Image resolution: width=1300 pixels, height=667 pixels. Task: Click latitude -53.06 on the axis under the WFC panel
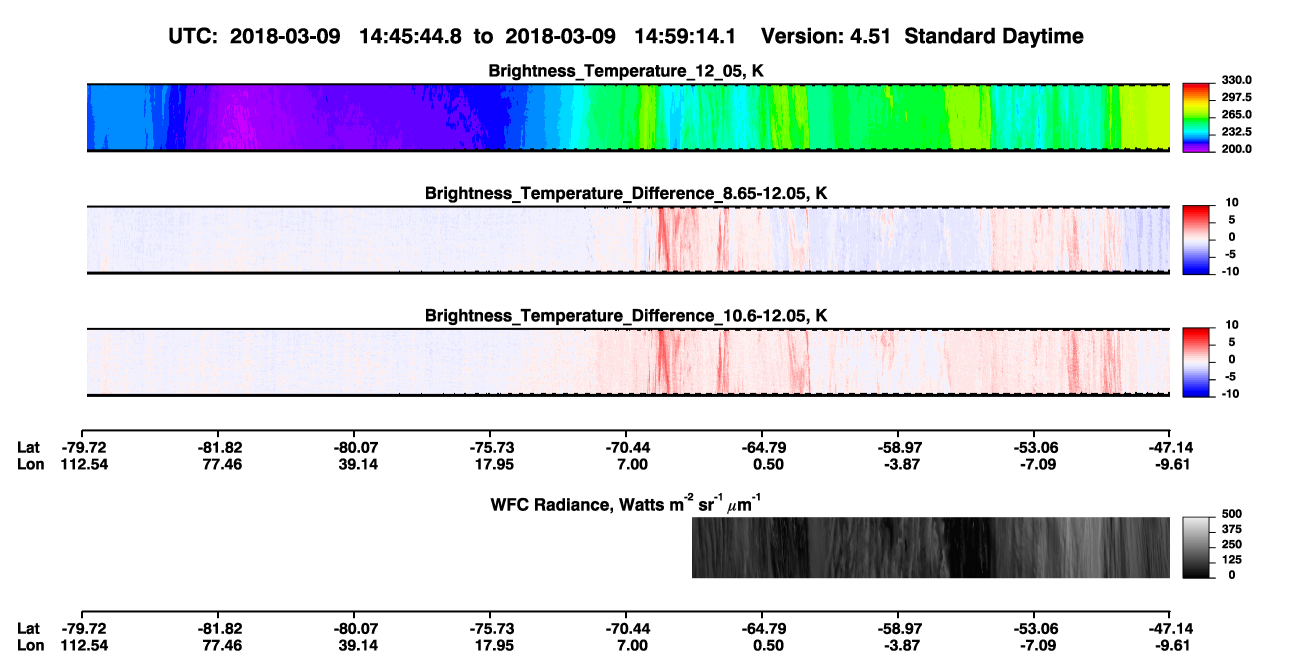point(1035,629)
